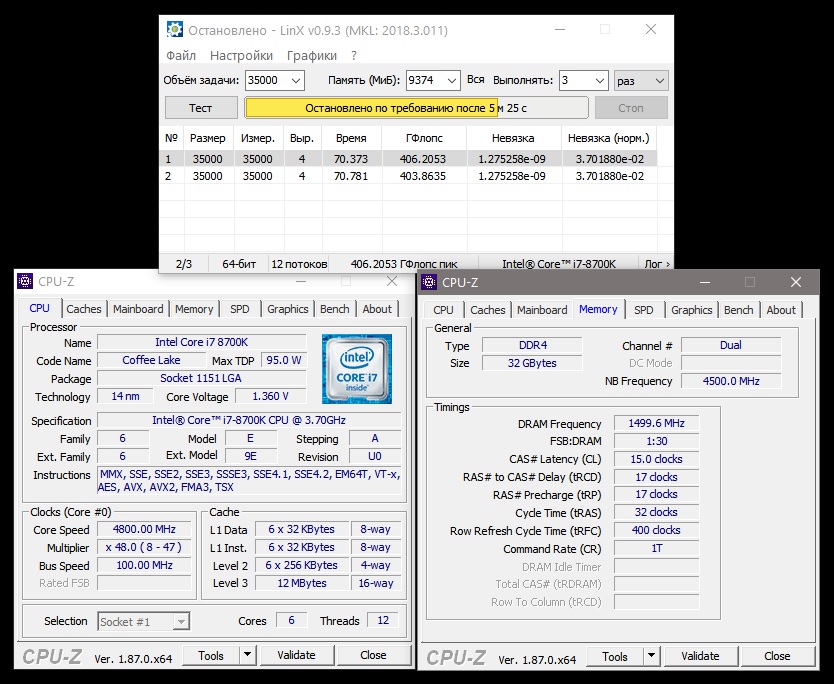The width and height of the screenshot is (834, 684).
Task: Click the Время column header
Action: click(351, 138)
